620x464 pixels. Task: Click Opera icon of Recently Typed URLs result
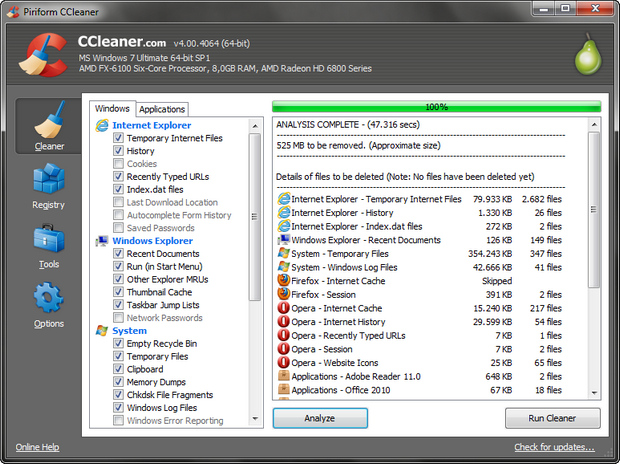click(284, 335)
